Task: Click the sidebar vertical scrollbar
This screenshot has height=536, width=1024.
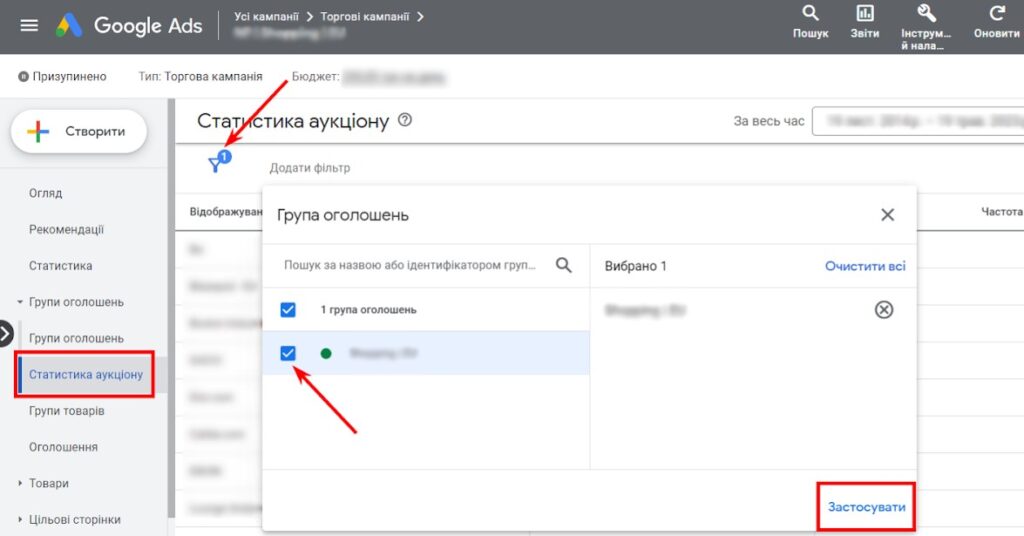Action: (171, 307)
